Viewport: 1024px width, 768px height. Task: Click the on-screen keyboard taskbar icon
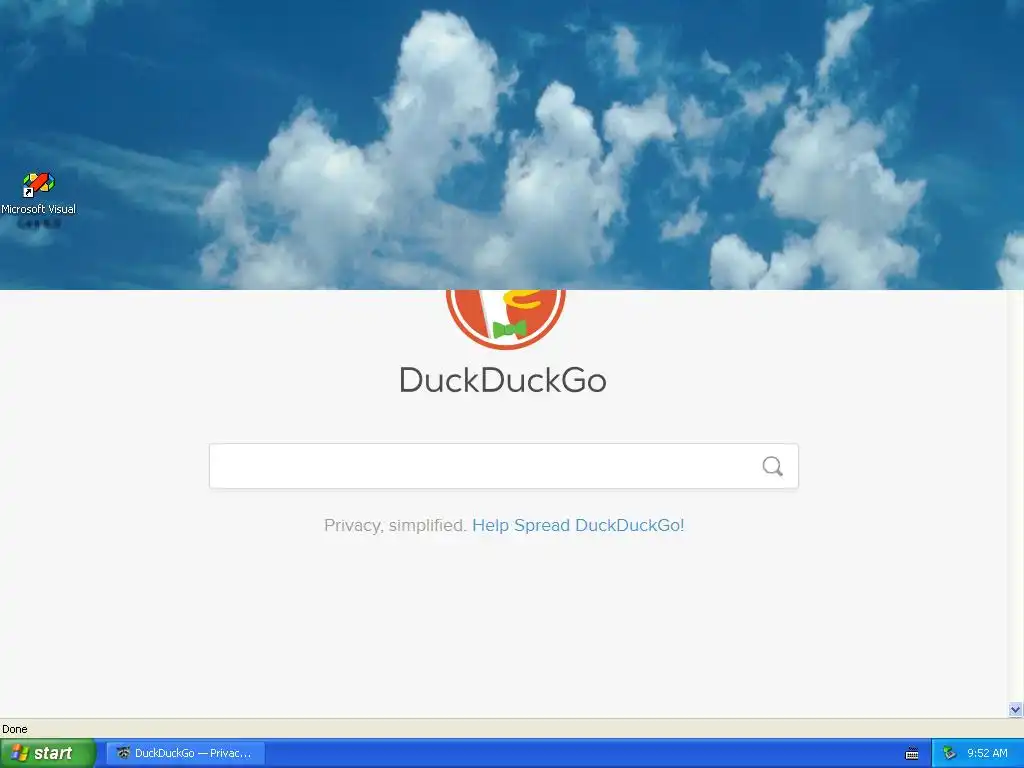coord(912,754)
